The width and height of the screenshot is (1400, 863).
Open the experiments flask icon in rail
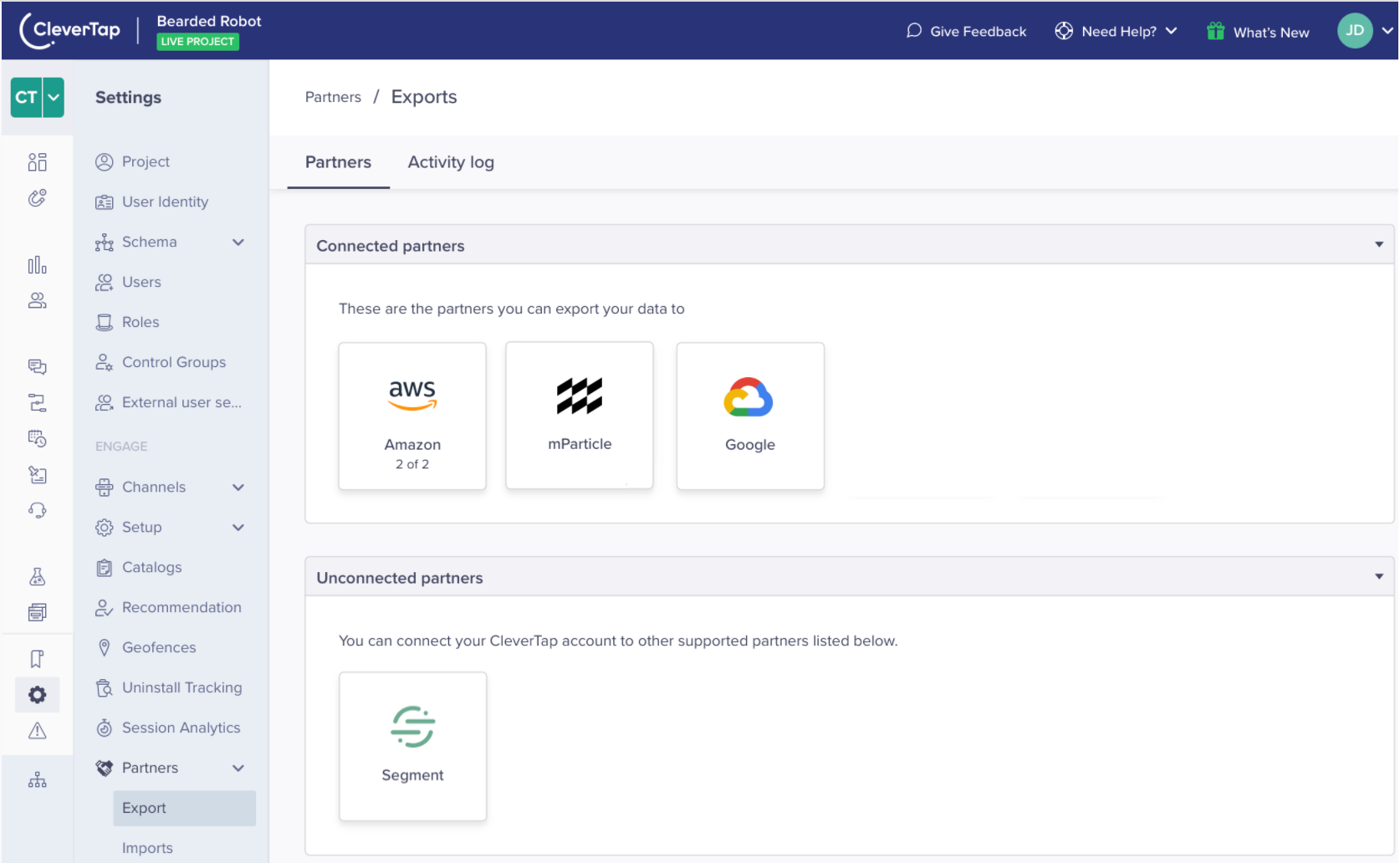pyautogui.click(x=38, y=576)
